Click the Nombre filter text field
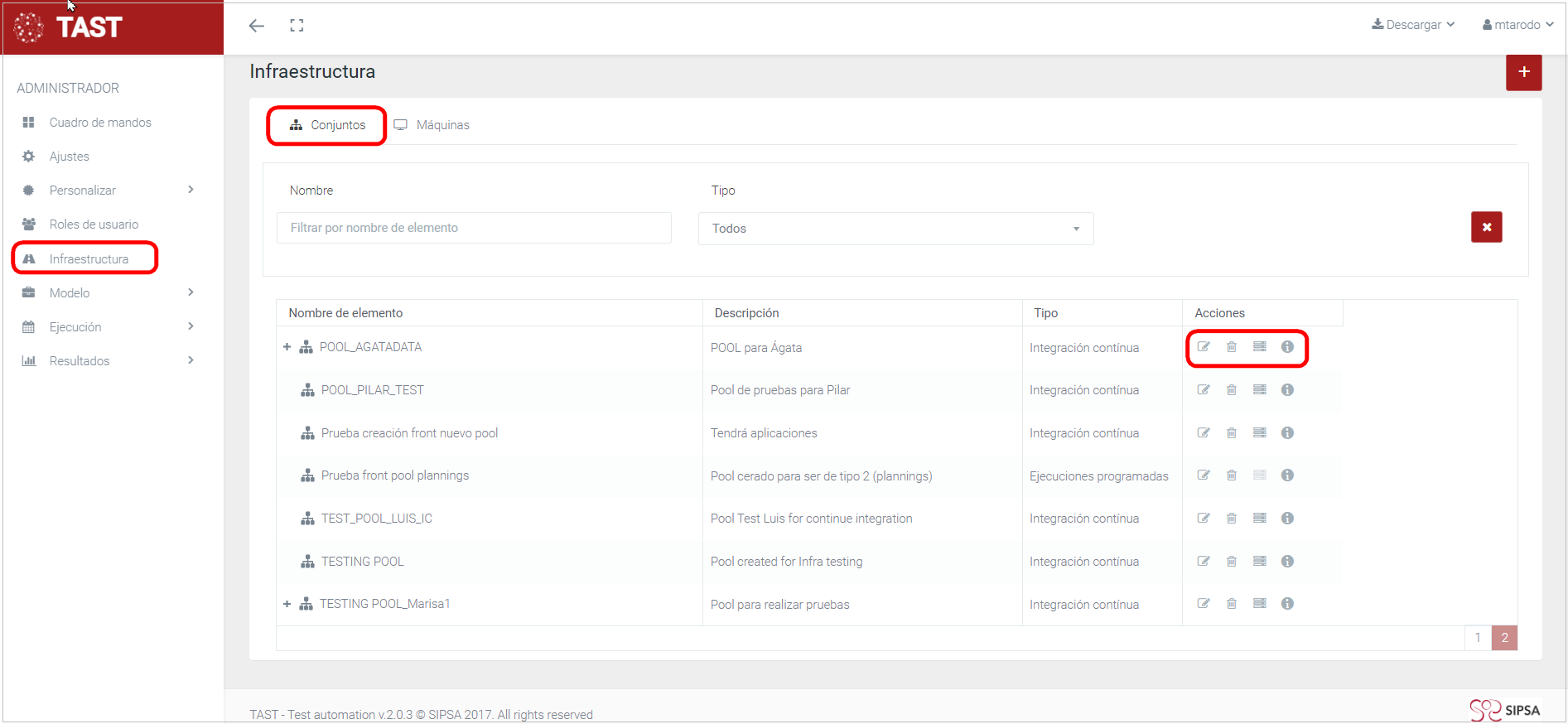The image size is (1568, 724). (474, 228)
